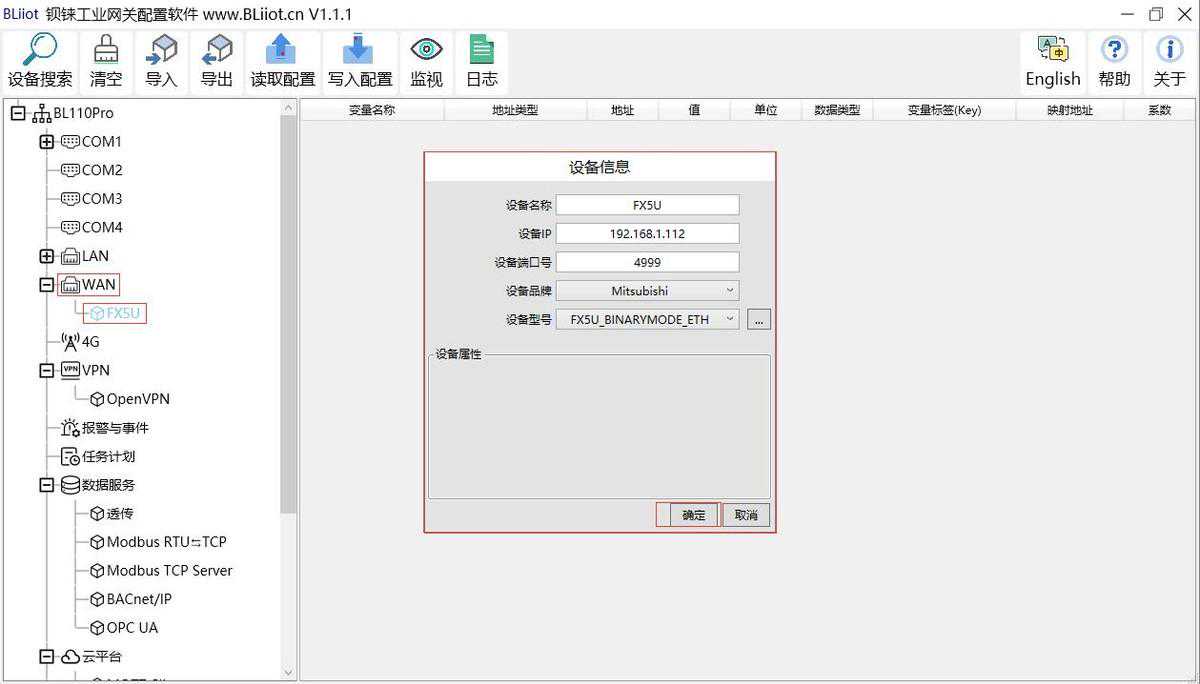Expand the COM1 tree node

(x=46, y=142)
